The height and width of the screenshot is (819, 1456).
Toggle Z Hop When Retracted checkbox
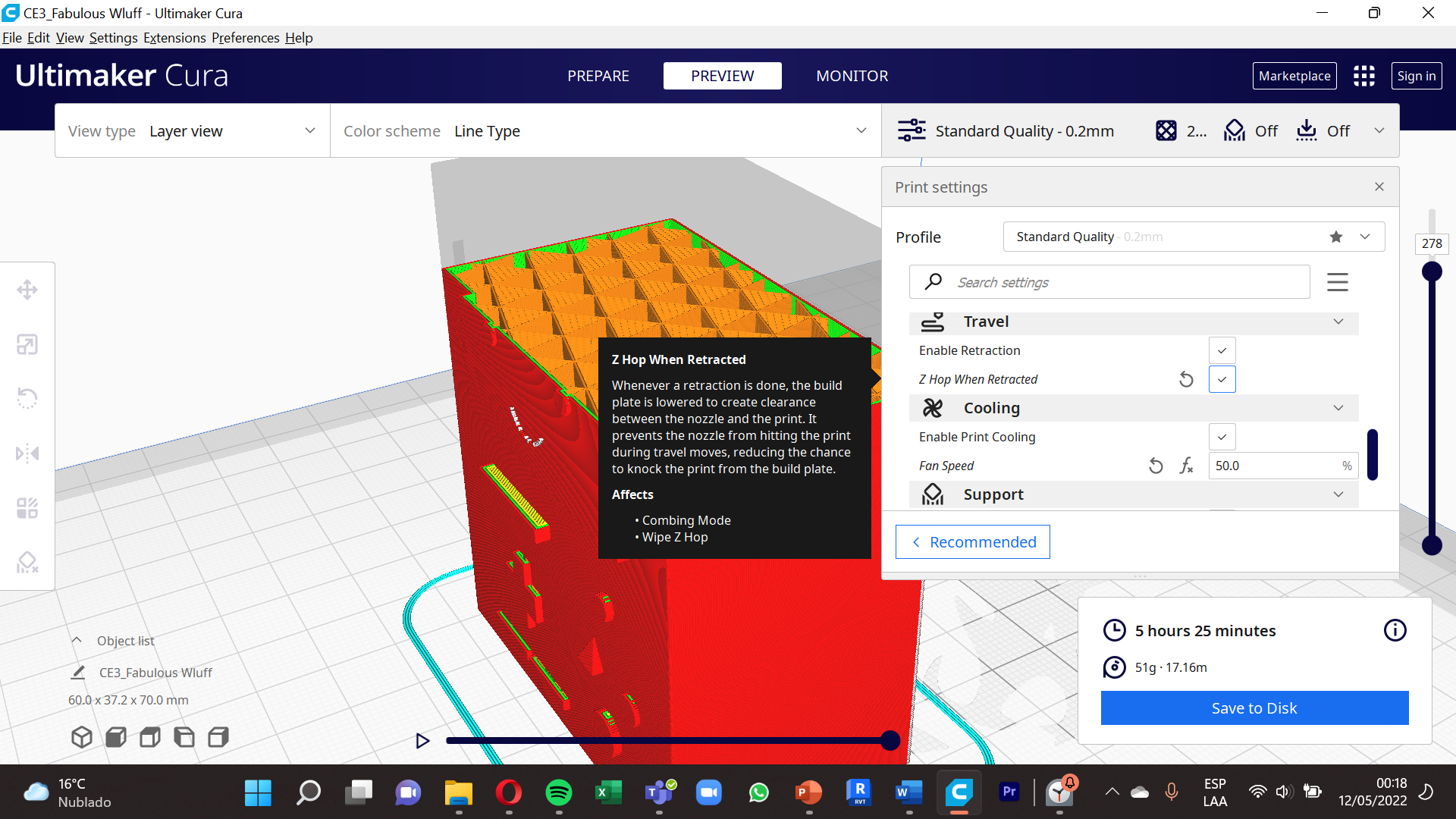coord(1222,378)
